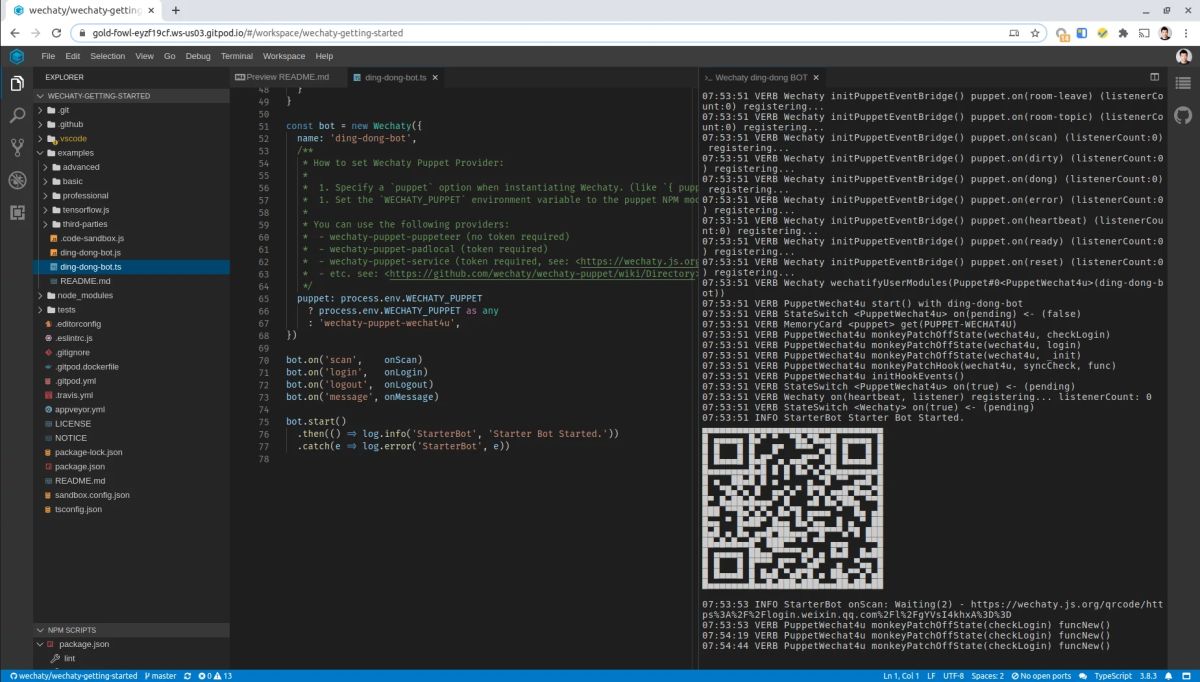Open the Extensions view in the activity bar
1200x682 pixels.
pos(17,212)
